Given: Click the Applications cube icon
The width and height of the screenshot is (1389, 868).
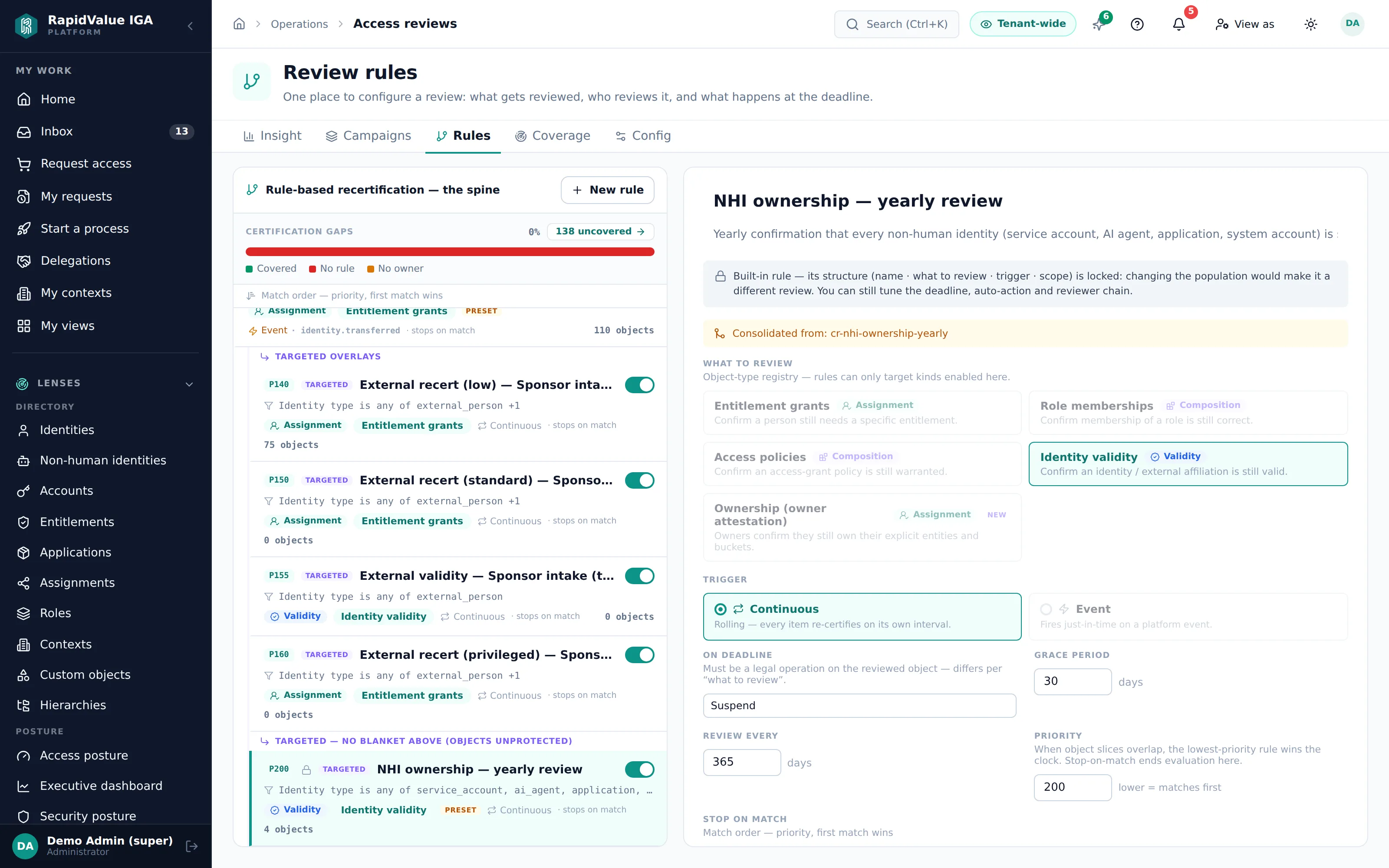Looking at the screenshot, I should point(23,552).
